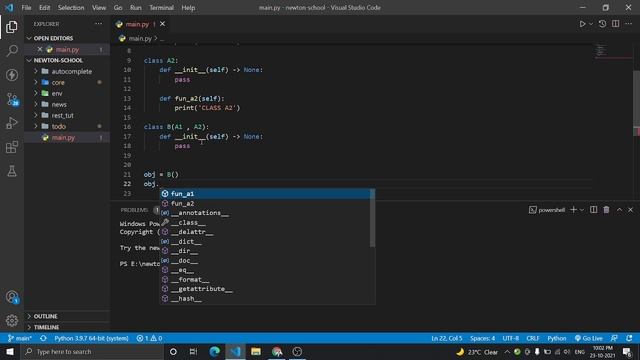Kill terminal with trash icon

click(x=607, y=210)
